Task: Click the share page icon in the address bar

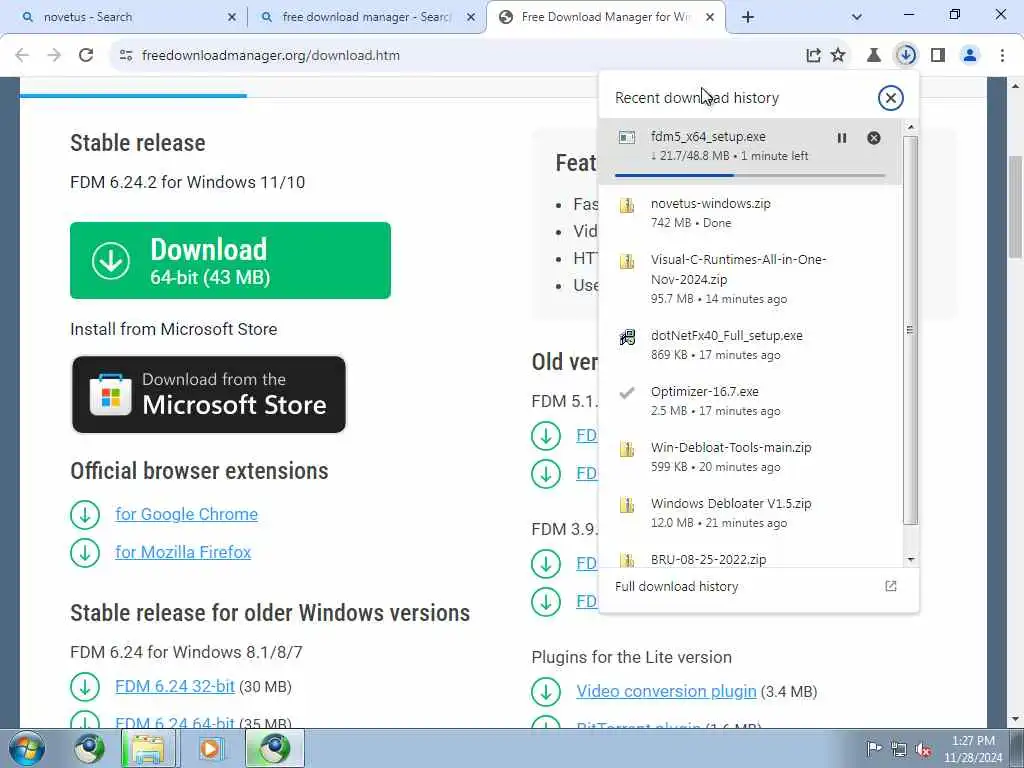Action: 813,55
